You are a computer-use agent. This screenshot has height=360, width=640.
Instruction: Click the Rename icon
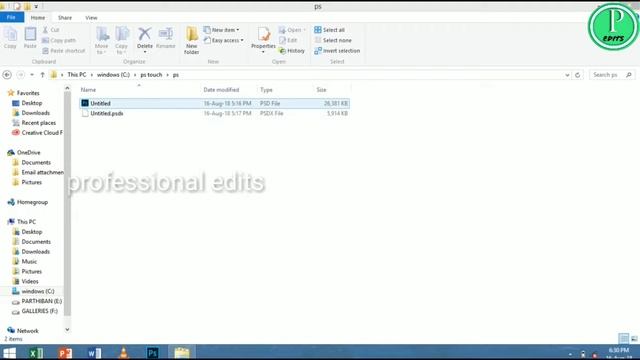(x=166, y=38)
